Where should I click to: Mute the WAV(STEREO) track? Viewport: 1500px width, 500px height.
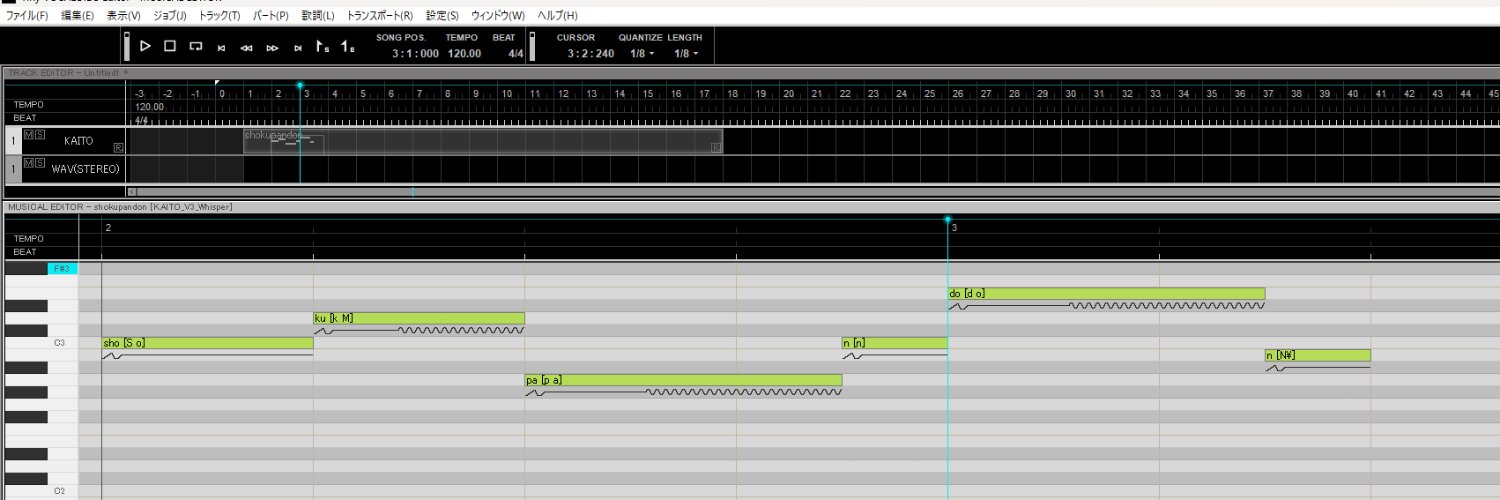[27, 161]
